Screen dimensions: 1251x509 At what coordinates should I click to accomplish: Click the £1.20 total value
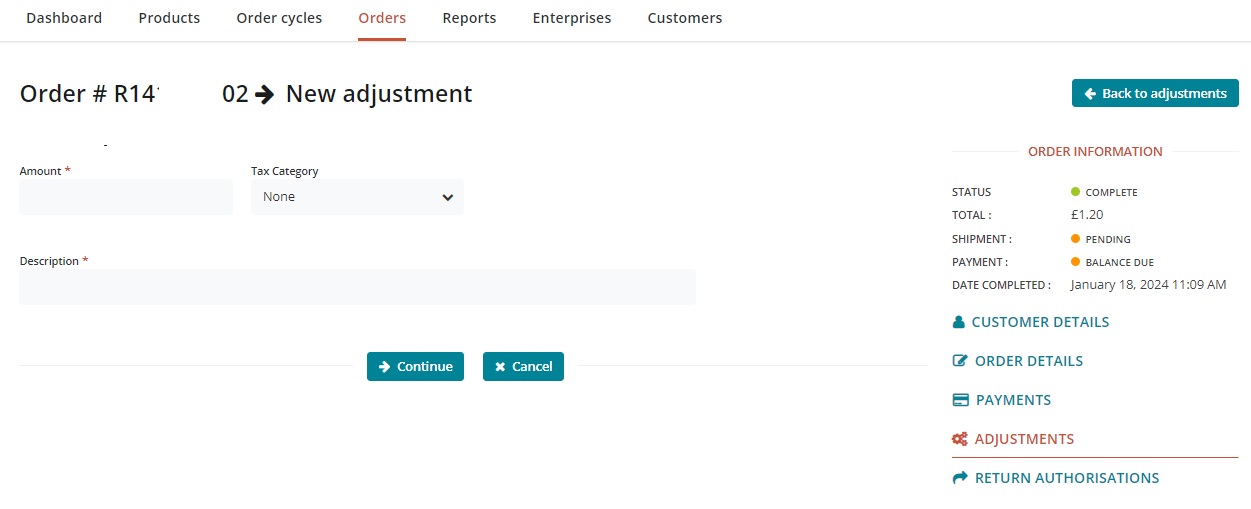(1087, 215)
